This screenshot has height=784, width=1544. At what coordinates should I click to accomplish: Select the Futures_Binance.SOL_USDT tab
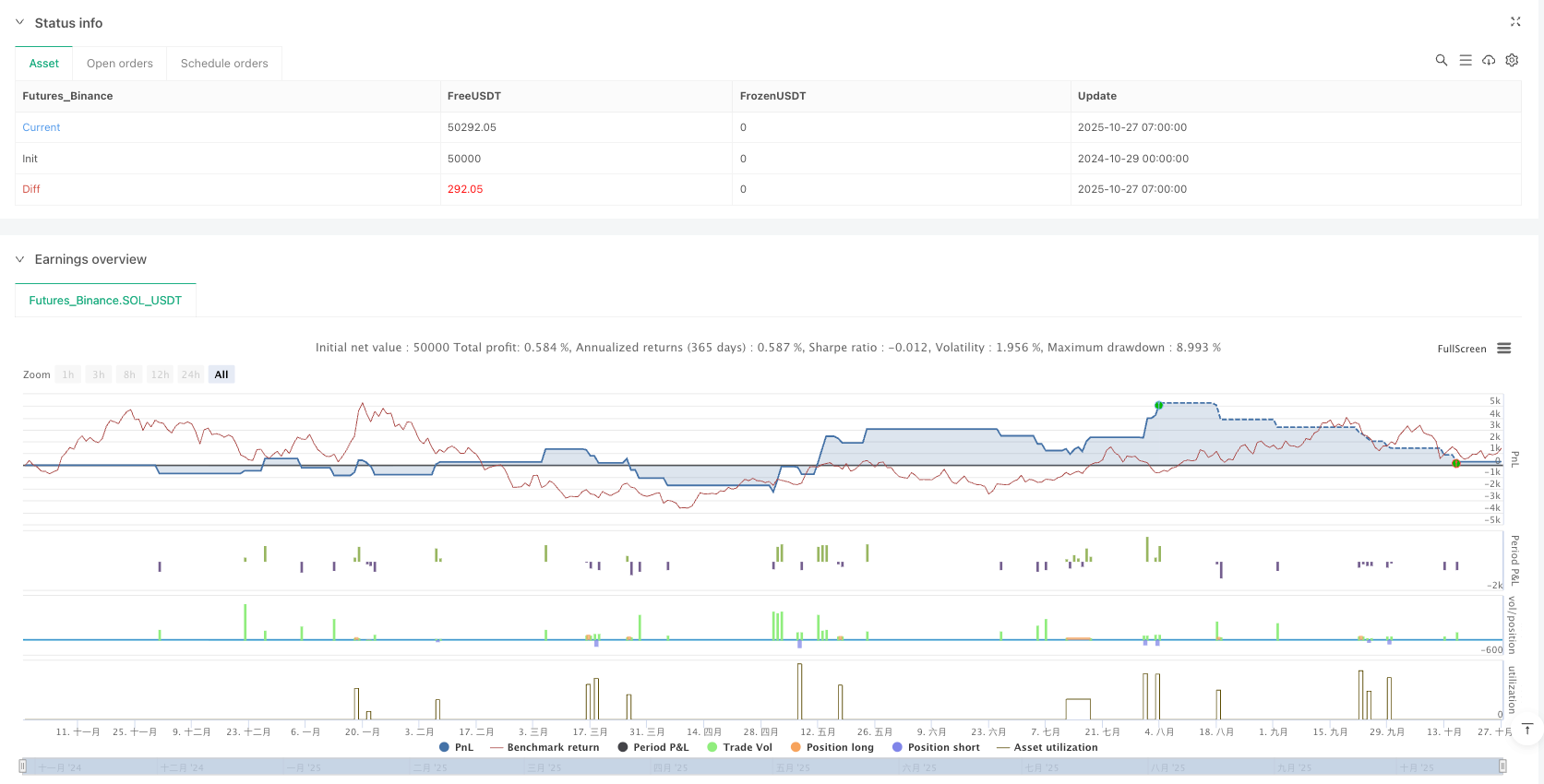[105, 301]
